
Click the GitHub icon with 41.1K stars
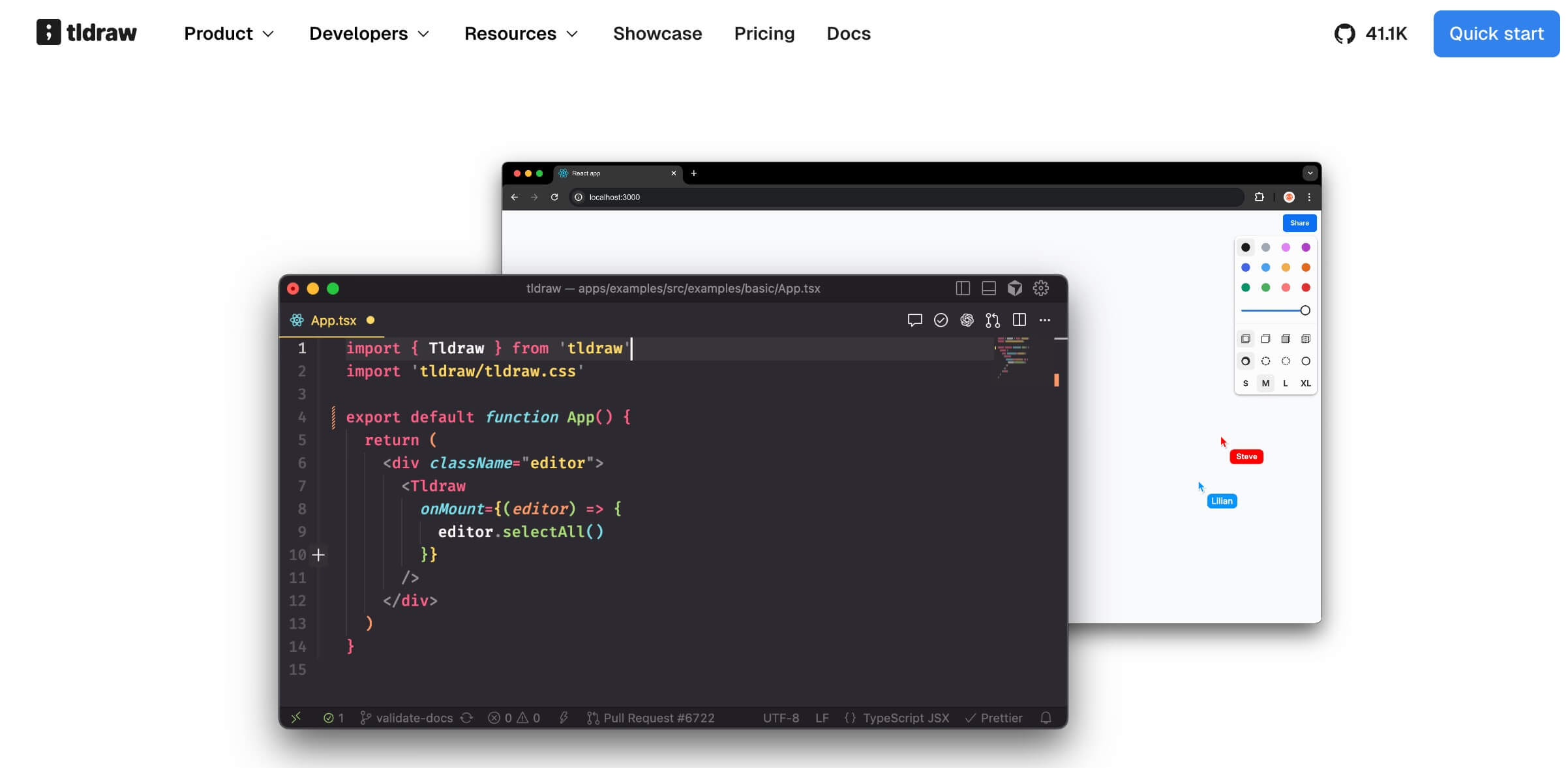[1345, 34]
